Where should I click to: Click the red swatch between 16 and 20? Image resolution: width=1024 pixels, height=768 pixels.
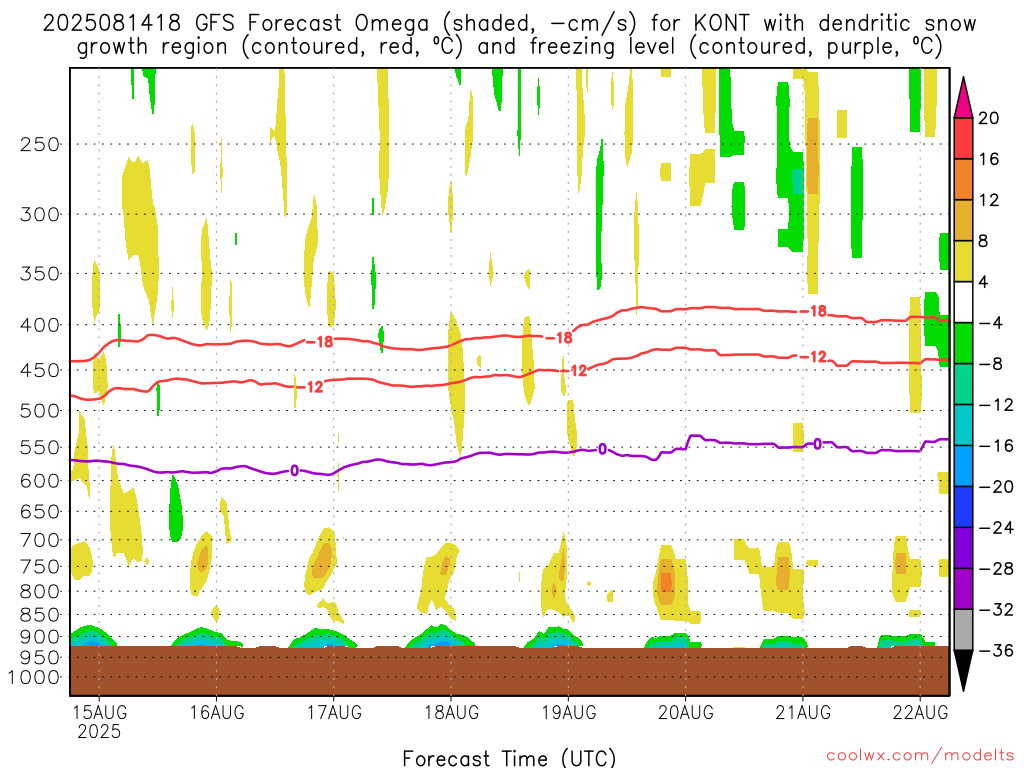[963, 138]
